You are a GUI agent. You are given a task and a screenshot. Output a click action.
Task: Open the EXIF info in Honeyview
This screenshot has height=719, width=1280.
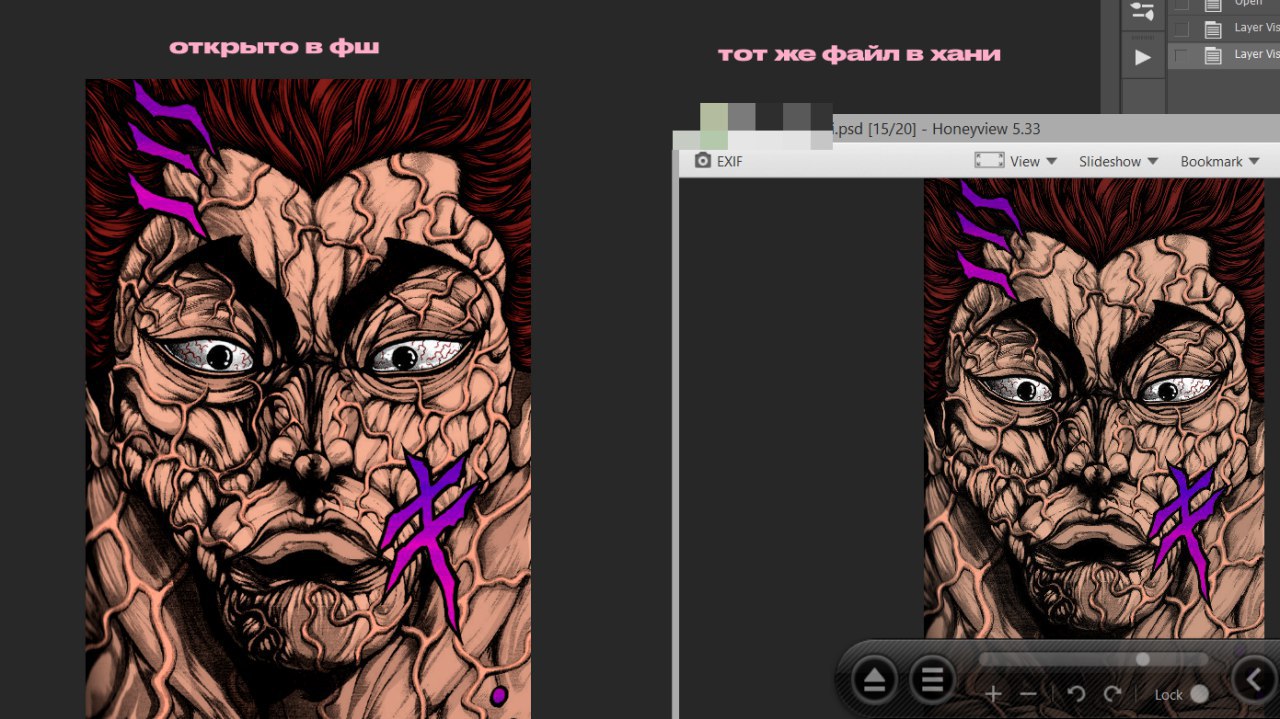719,161
